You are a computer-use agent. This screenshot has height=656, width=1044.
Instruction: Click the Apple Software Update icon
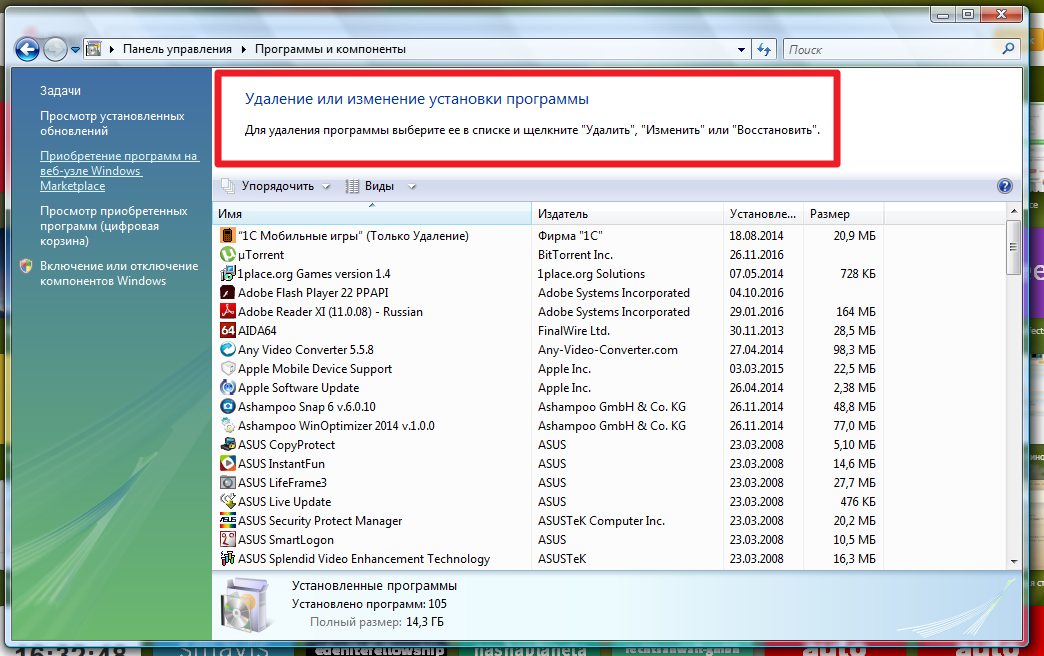click(228, 387)
